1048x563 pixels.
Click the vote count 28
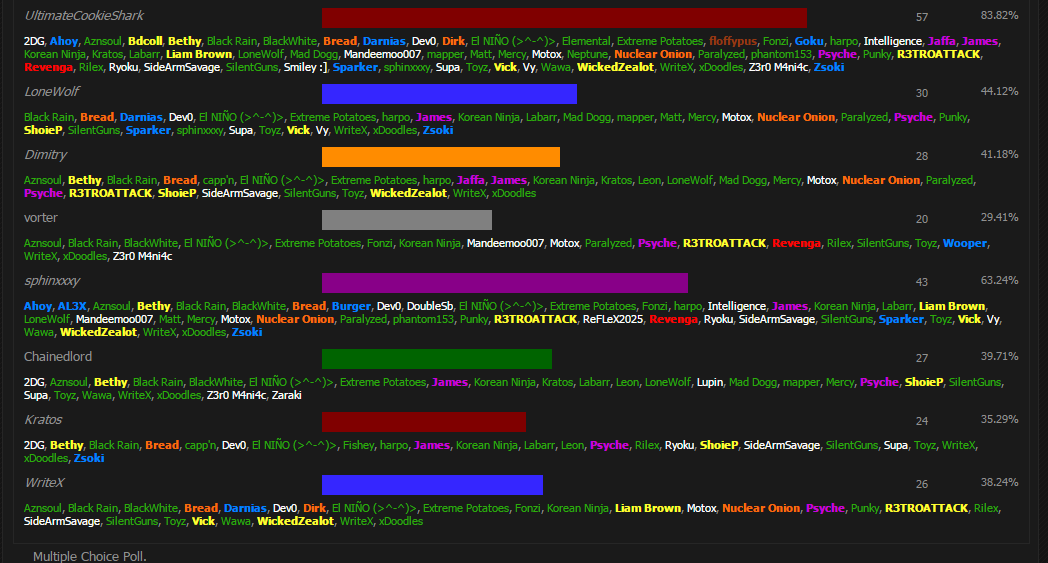[x=922, y=156]
